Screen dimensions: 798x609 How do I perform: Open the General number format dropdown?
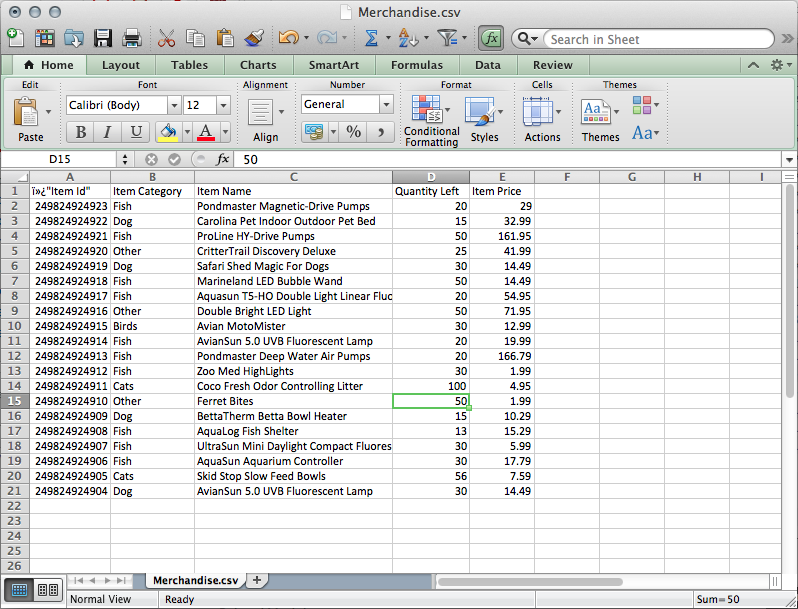(386, 104)
